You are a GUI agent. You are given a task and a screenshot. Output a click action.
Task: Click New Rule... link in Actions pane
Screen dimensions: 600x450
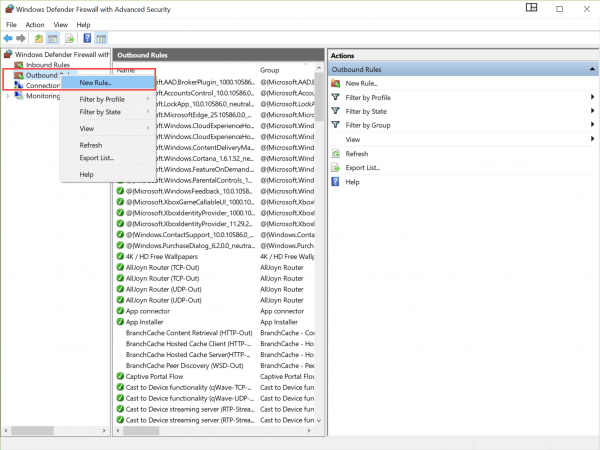[x=361, y=83]
